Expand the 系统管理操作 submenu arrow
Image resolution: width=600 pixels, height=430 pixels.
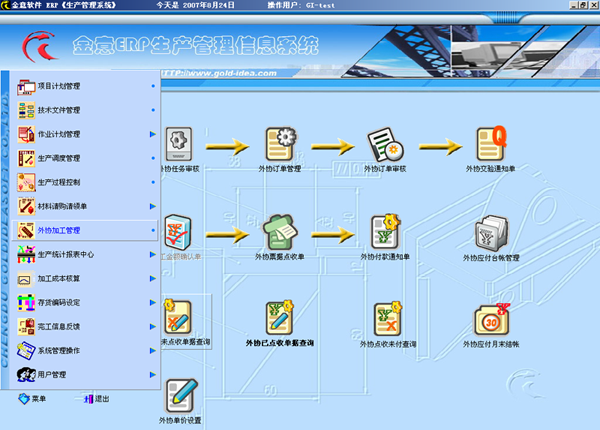[x=152, y=351]
